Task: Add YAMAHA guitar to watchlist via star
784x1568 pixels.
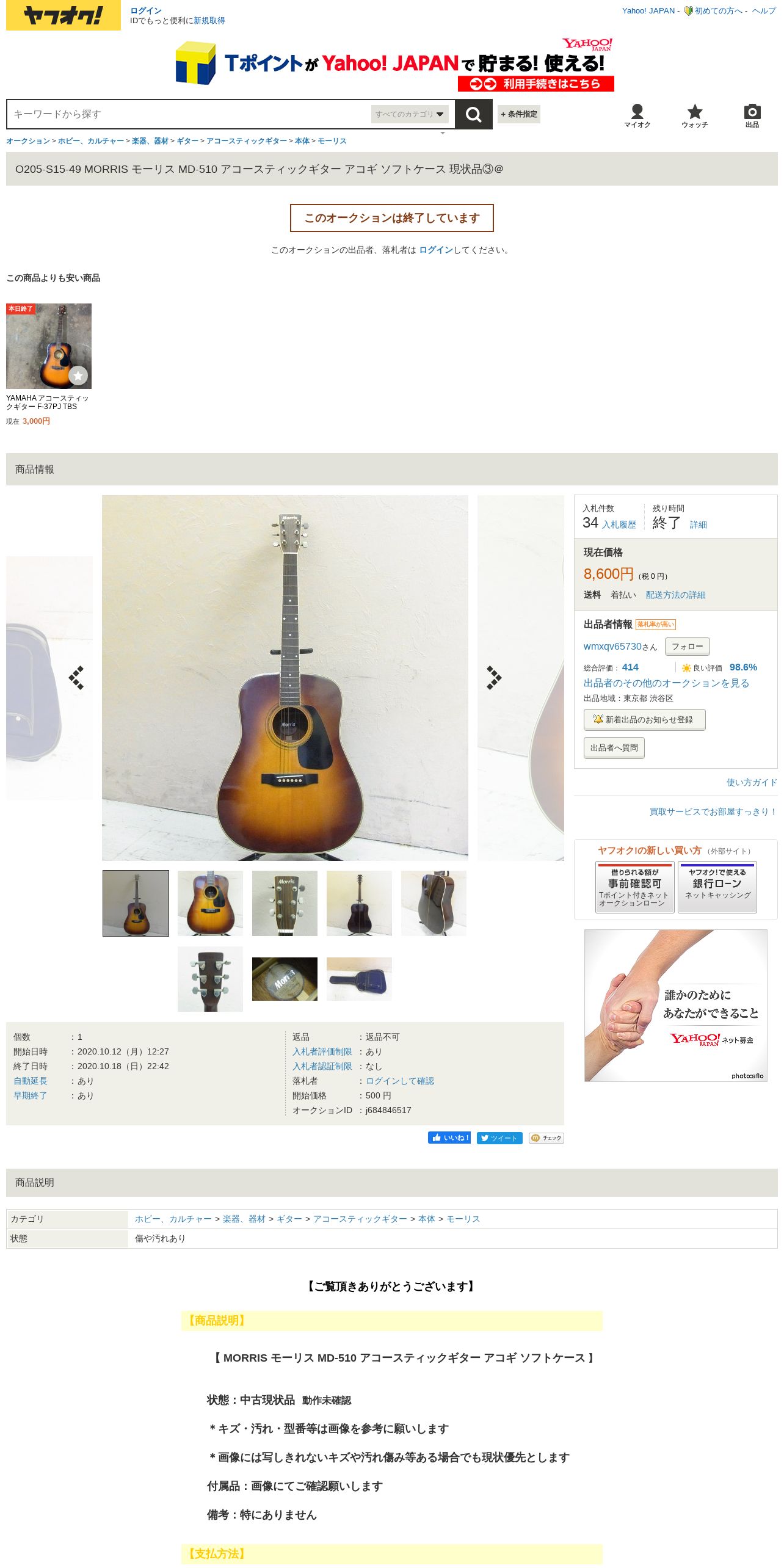Action: [78, 376]
